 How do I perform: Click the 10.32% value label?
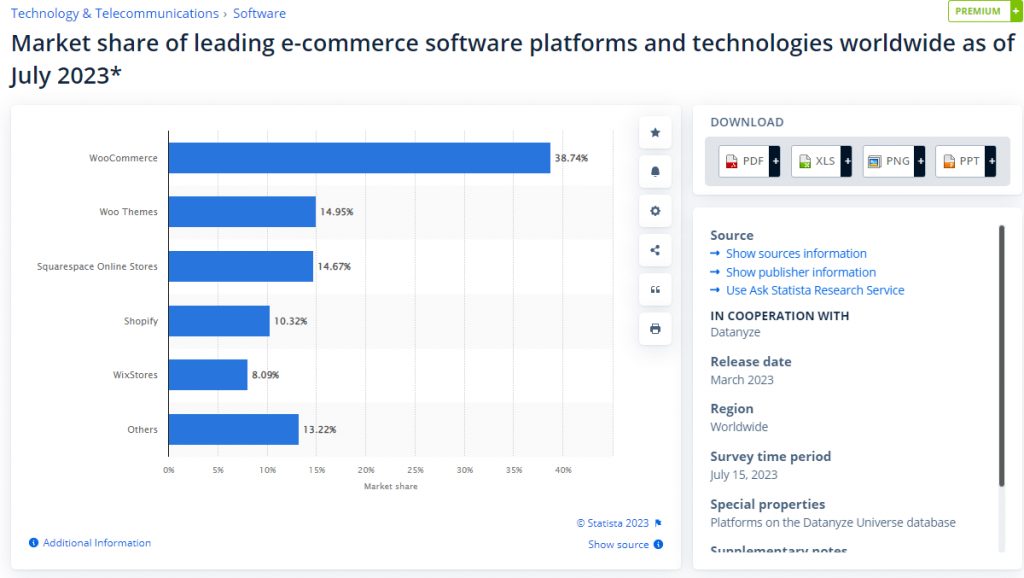pyautogui.click(x=291, y=321)
